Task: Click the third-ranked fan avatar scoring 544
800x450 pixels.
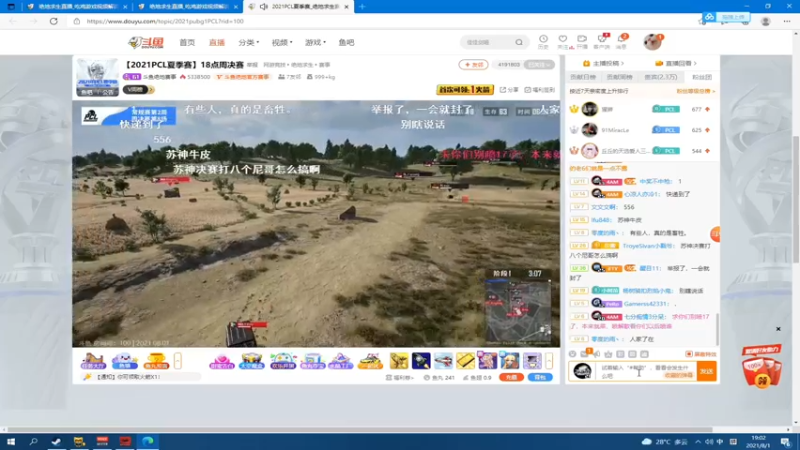Action: tap(589, 151)
